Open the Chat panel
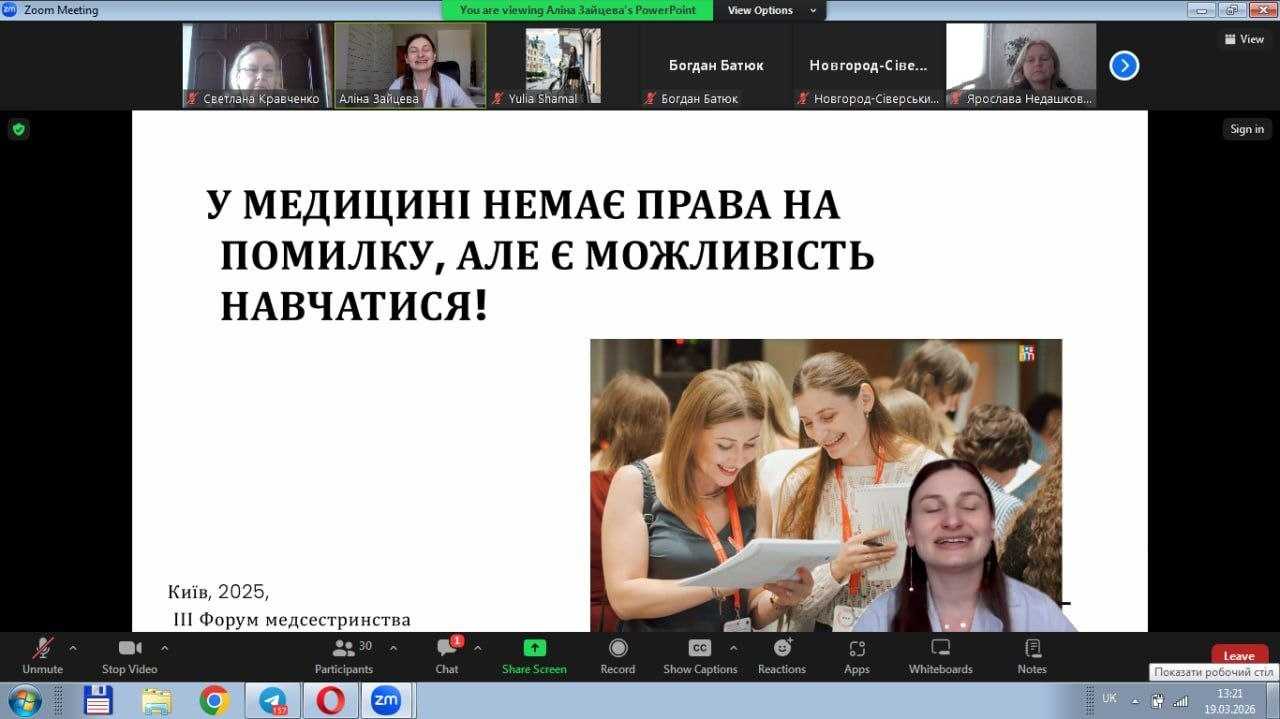 click(x=447, y=649)
